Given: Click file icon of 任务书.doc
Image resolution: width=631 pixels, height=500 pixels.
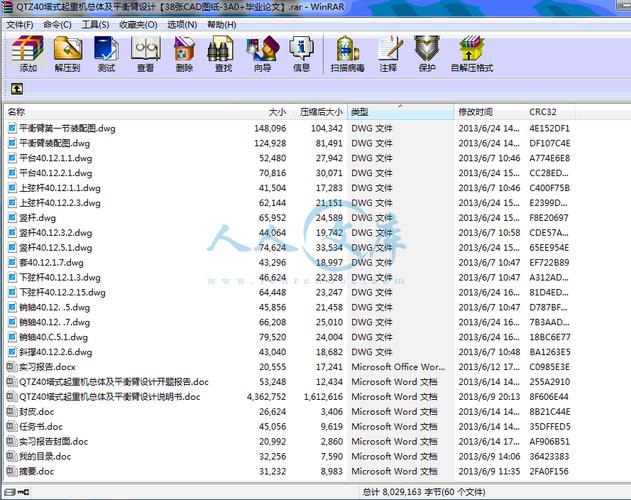Looking at the screenshot, I should (11, 426).
